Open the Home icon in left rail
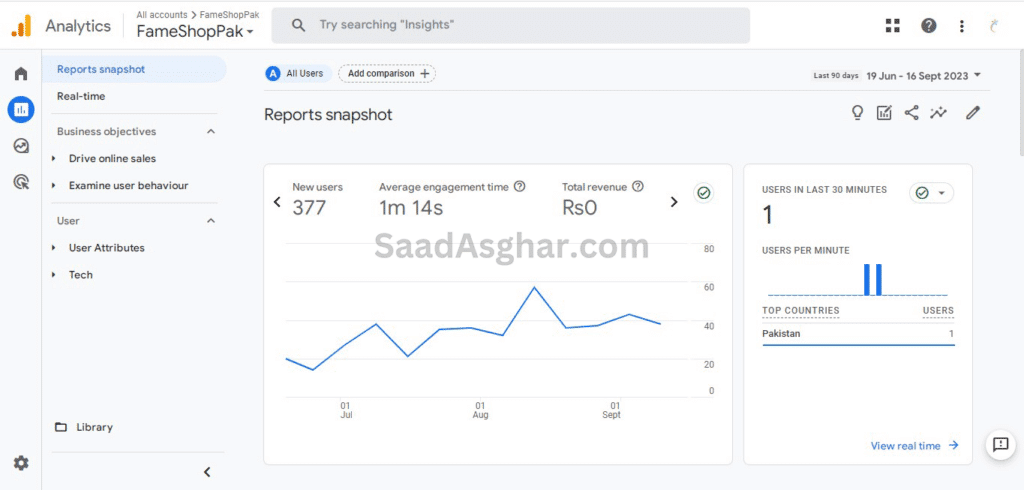The height and width of the screenshot is (490, 1024). coord(21,74)
